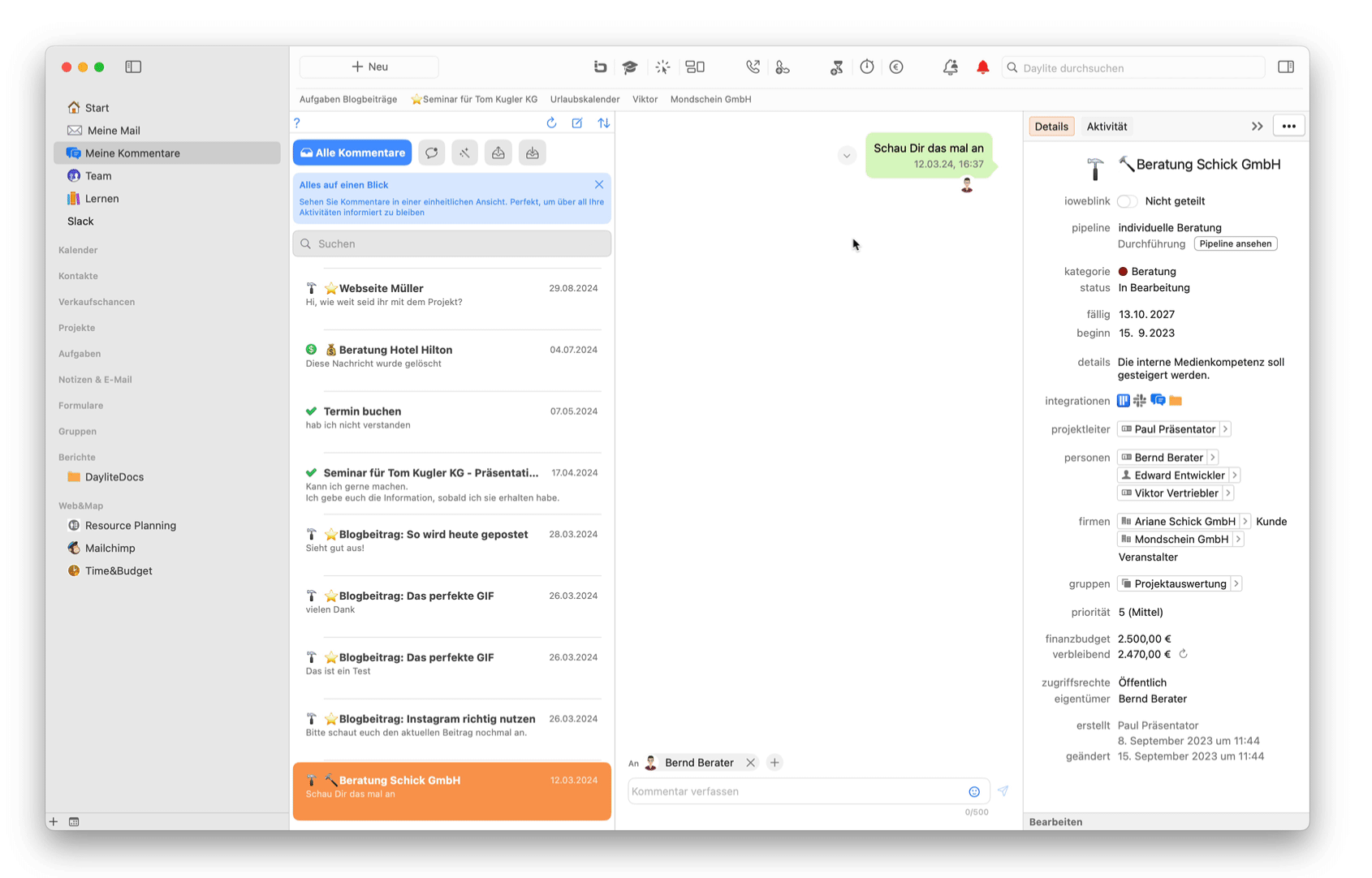Click the plus icon at sidebar bottom
Screen dimensions: 1372x878
(54, 822)
